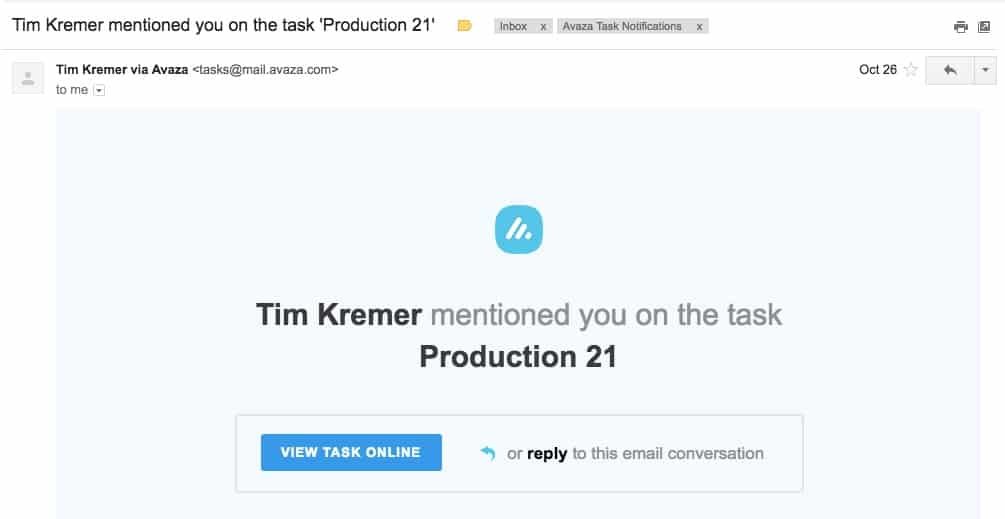Open the Avaza Task Notifications label
Viewport: 1005px width, 519px height.
pos(622,27)
